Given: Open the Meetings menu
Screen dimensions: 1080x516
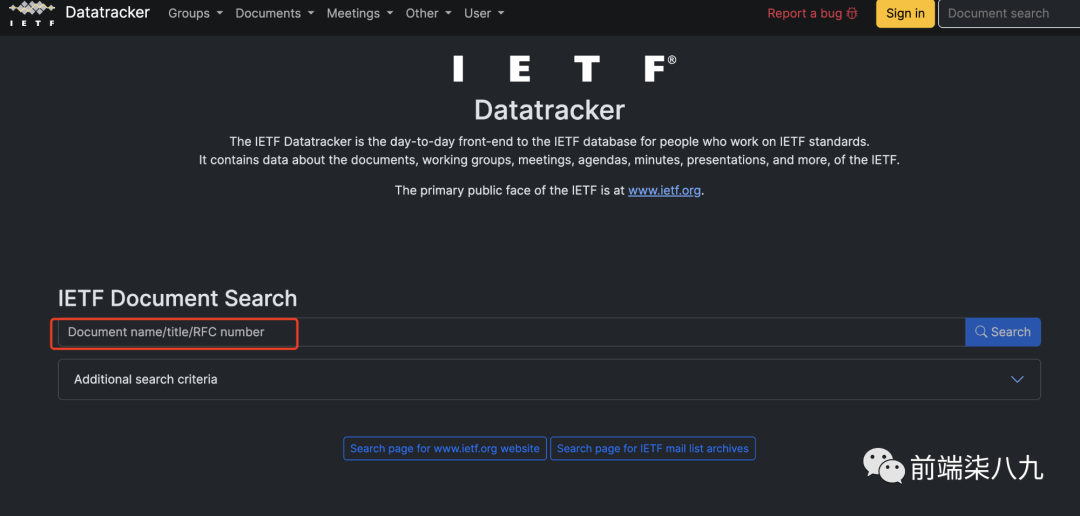Looking at the screenshot, I should (360, 13).
